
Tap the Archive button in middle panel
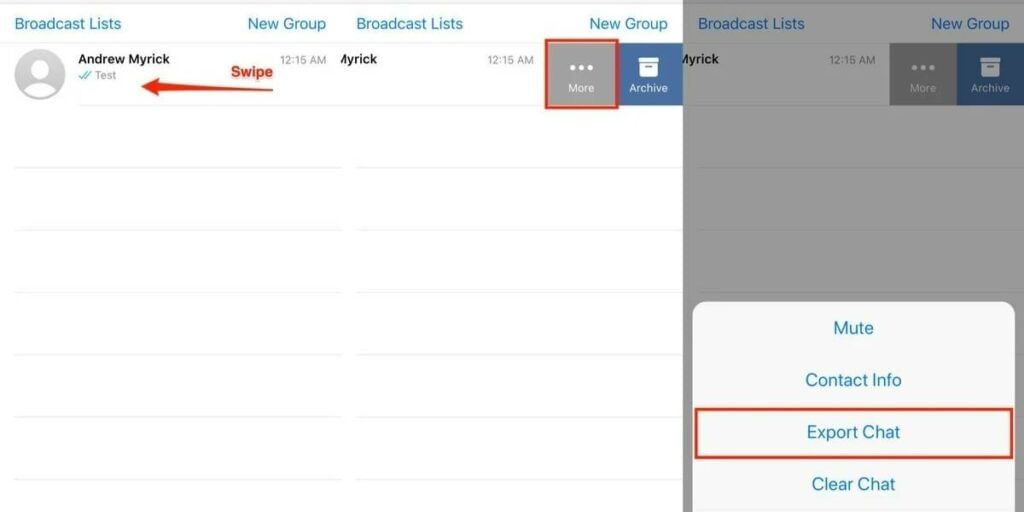point(648,74)
